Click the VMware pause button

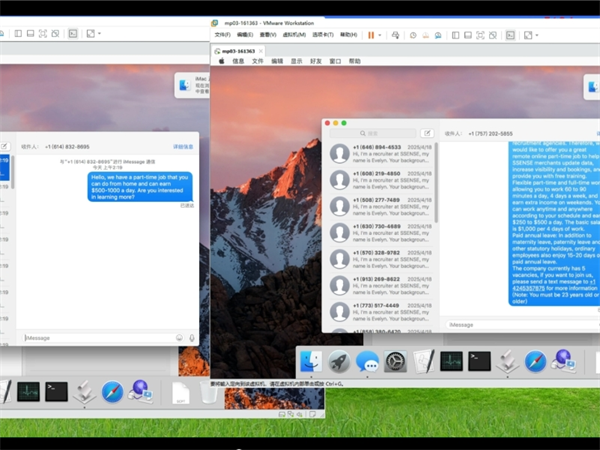370,34
